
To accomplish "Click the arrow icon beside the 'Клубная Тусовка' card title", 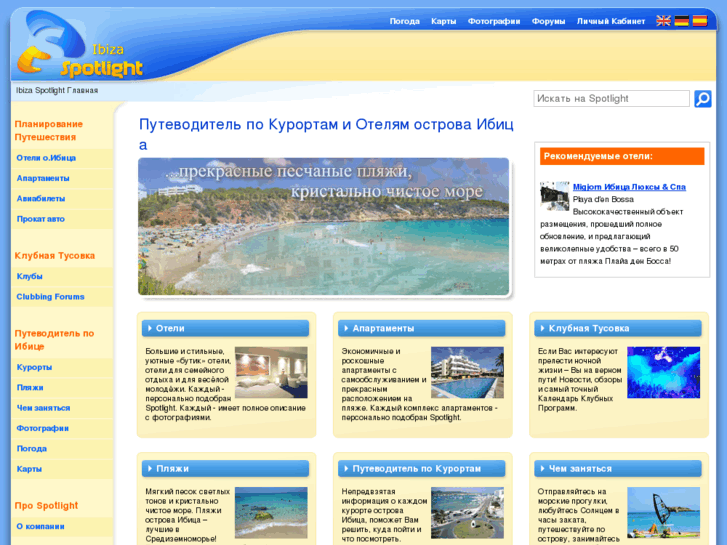I will (x=542, y=328).
